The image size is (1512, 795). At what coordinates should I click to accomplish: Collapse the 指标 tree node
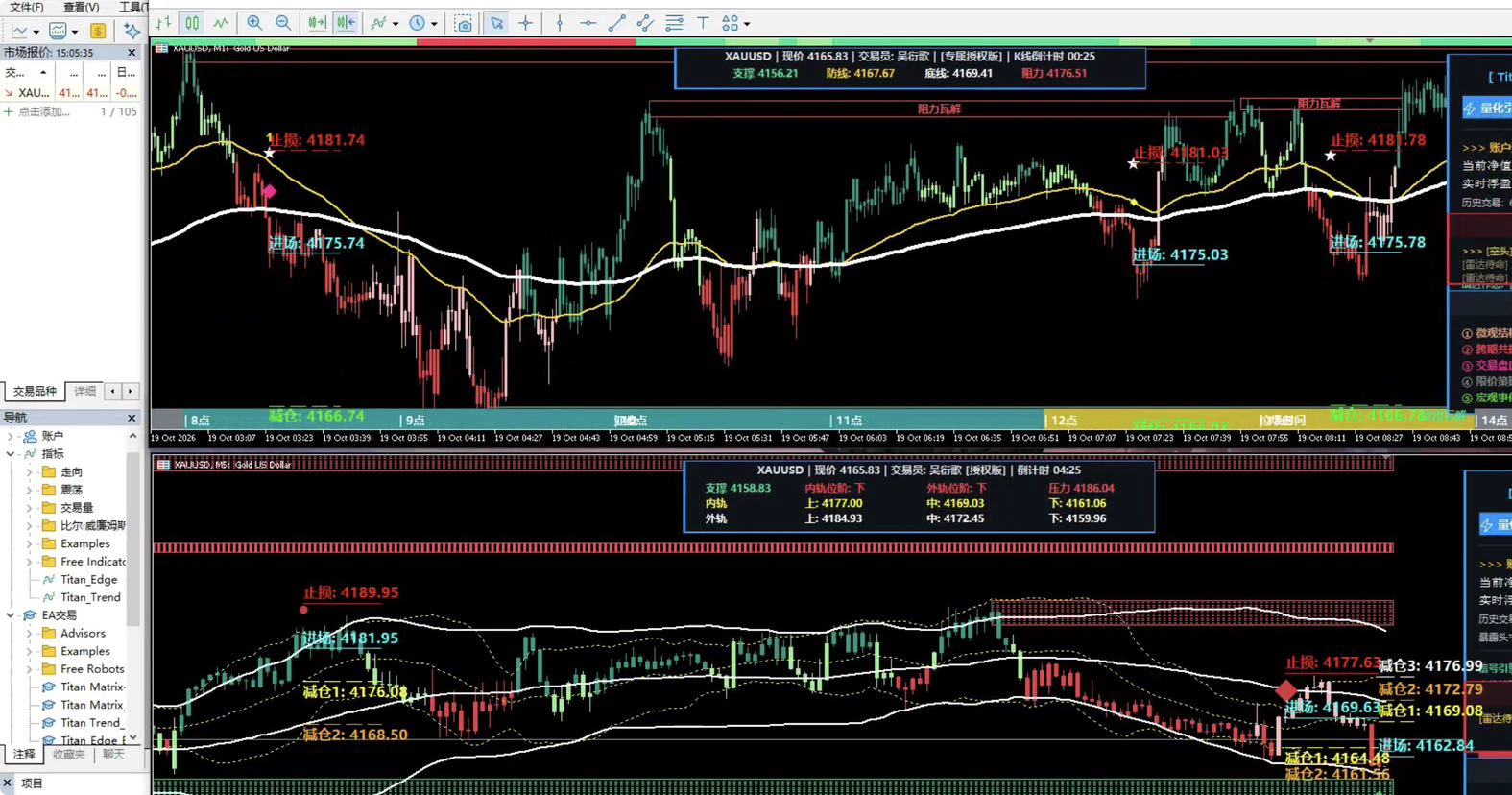point(11,454)
